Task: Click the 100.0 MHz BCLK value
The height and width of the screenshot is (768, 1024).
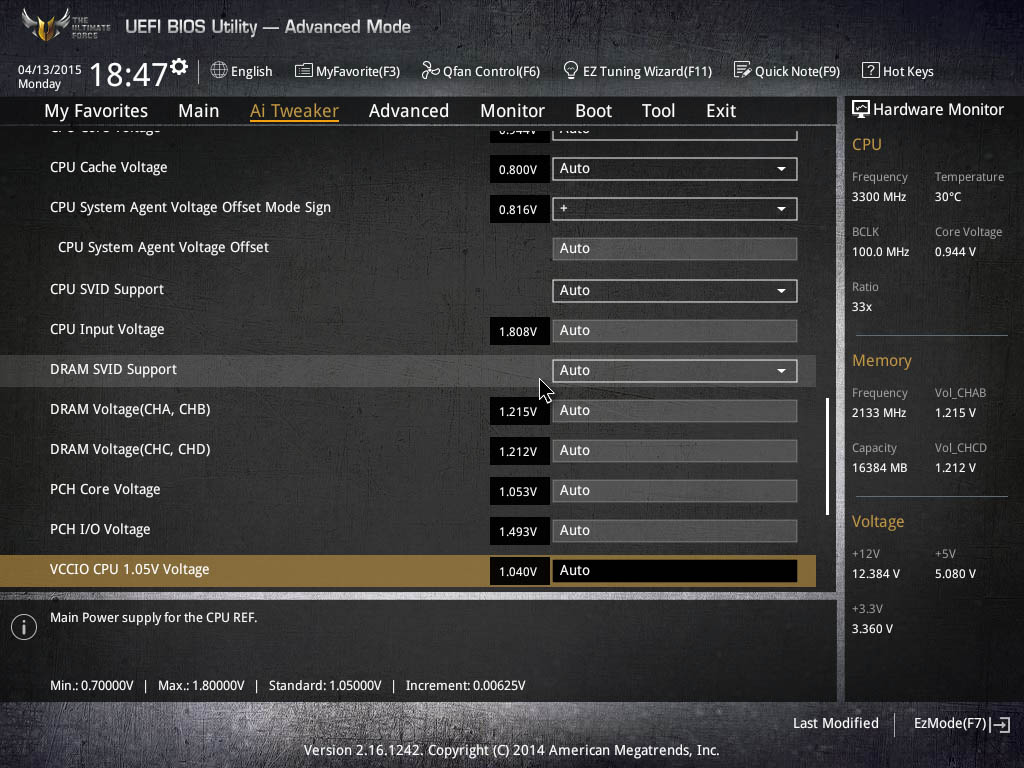Action: [880, 251]
